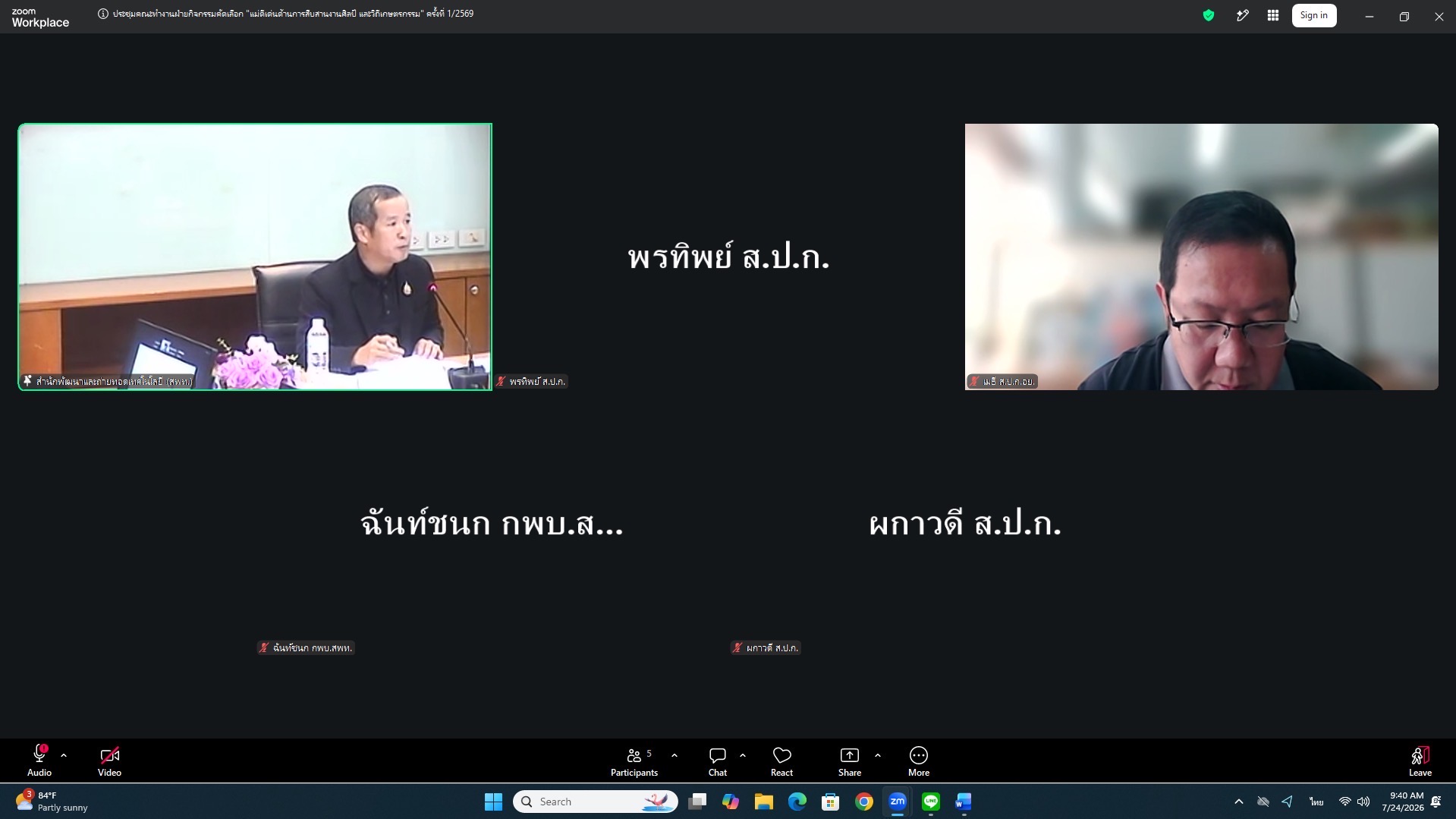Click the location arrow tray icon
This screenshot has height=819, width=1456.
(x=1288, y=802)
